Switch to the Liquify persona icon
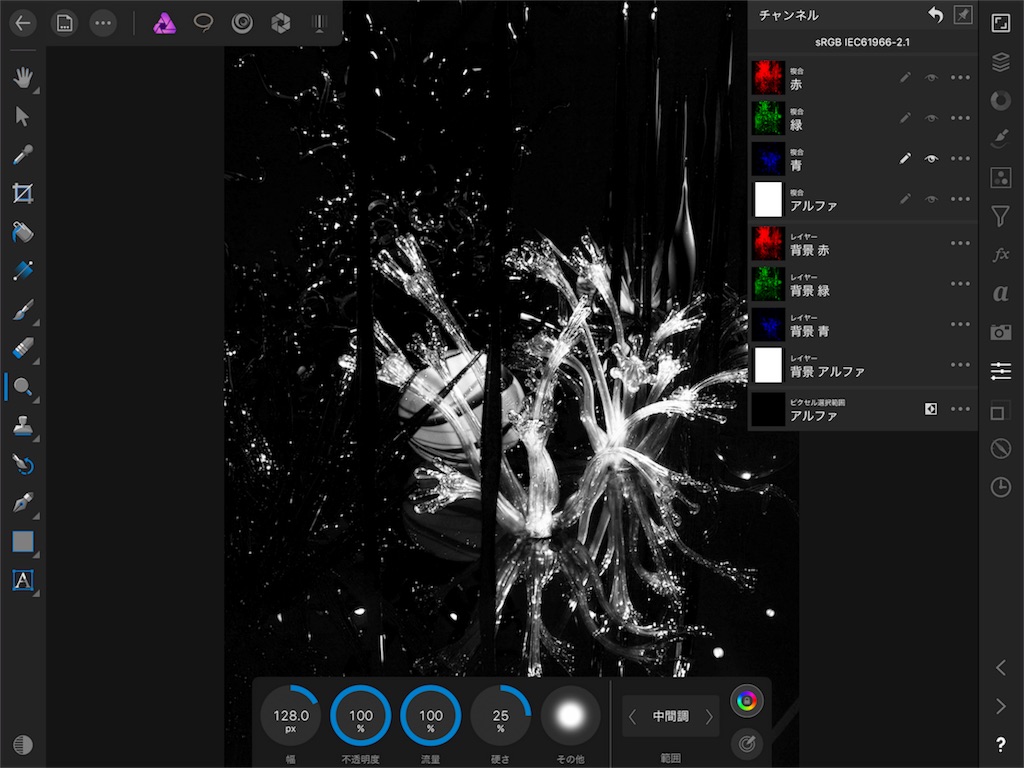The width and height of the screenshot is (1024, 768). (x=242, y=24)
